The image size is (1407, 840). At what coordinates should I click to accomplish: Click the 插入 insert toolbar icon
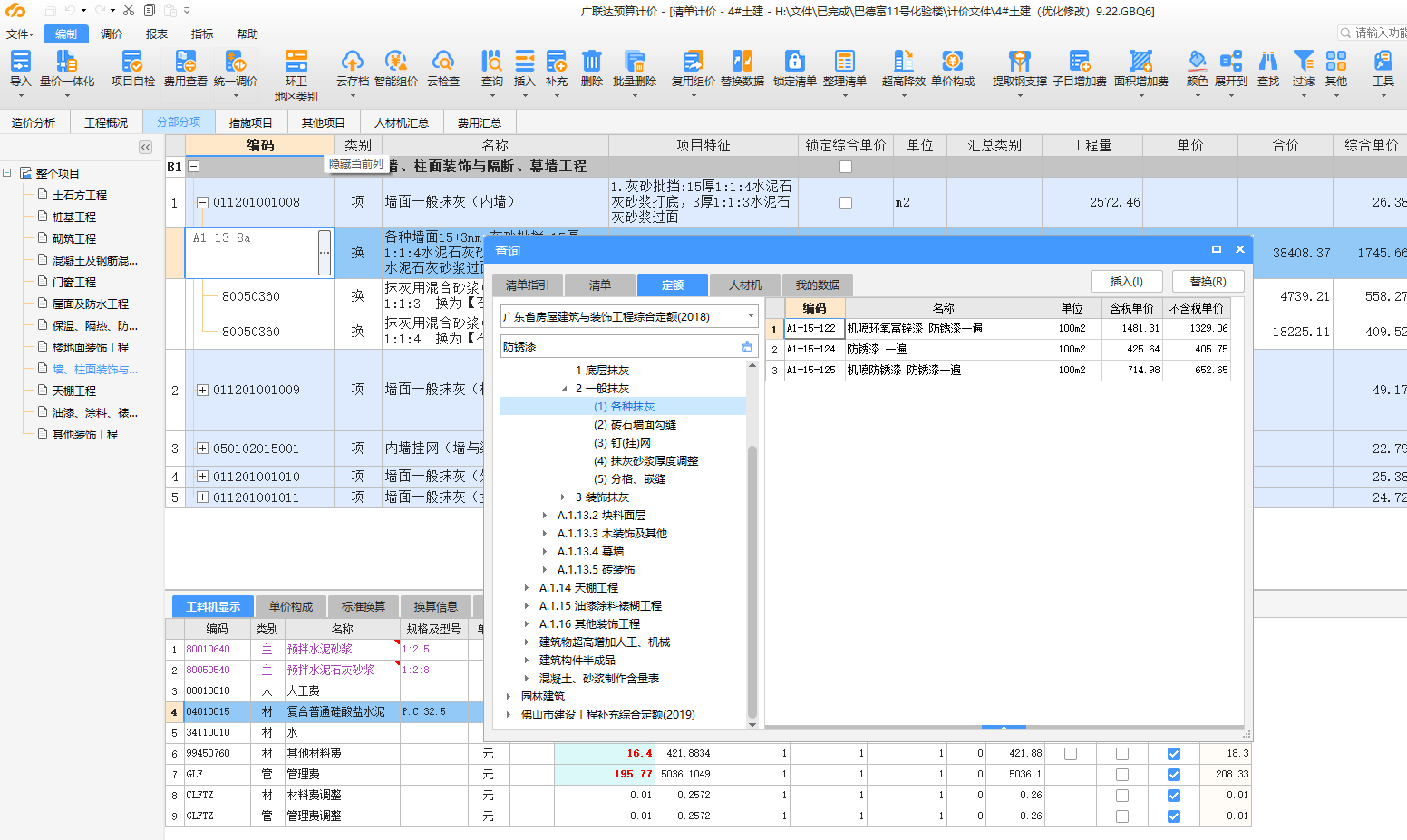[x=525, y=62]
